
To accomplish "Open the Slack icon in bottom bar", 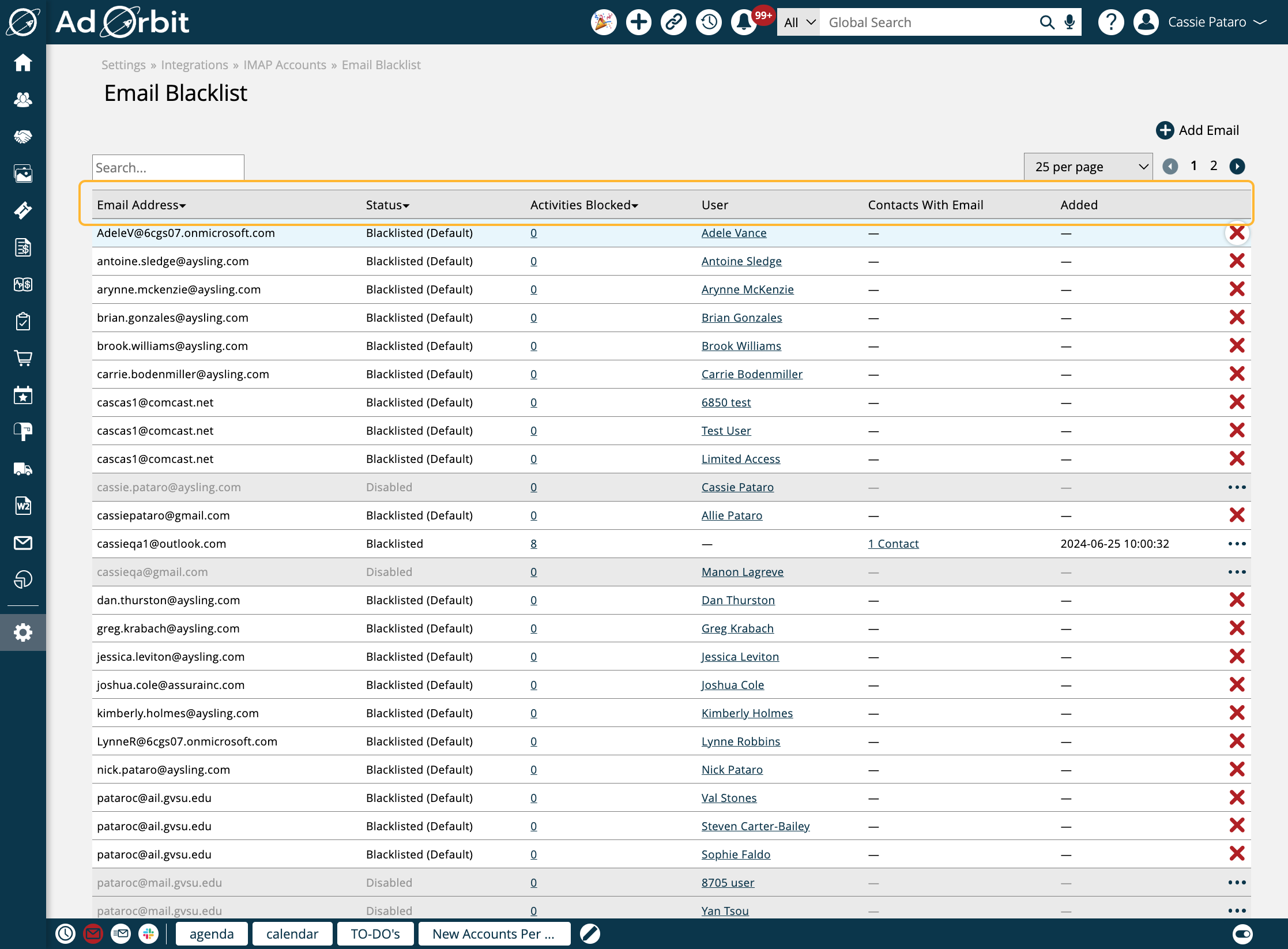I will (149, 933).
